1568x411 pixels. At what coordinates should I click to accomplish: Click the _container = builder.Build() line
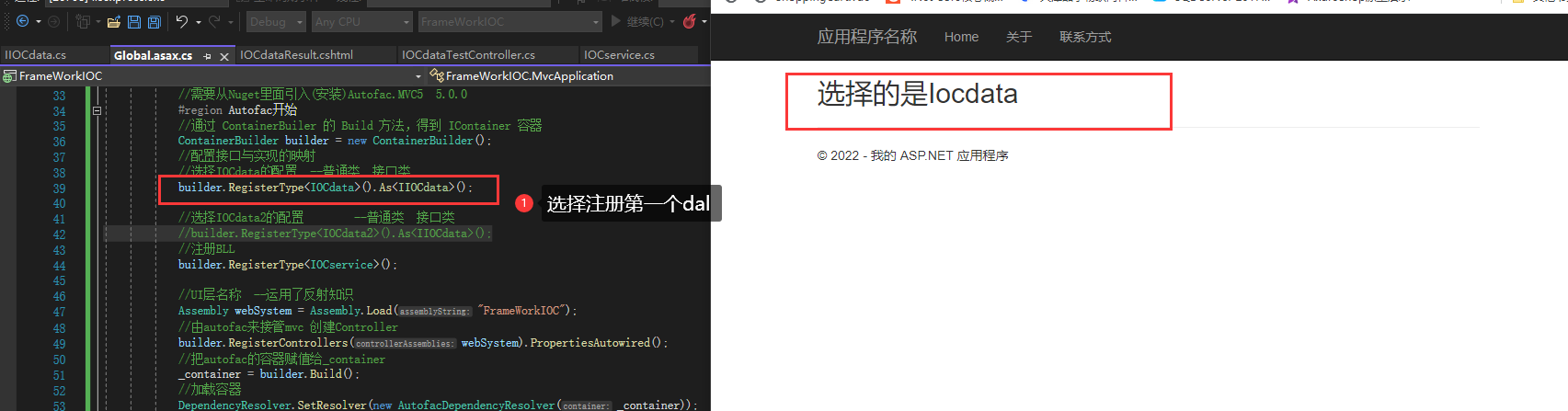269,374
